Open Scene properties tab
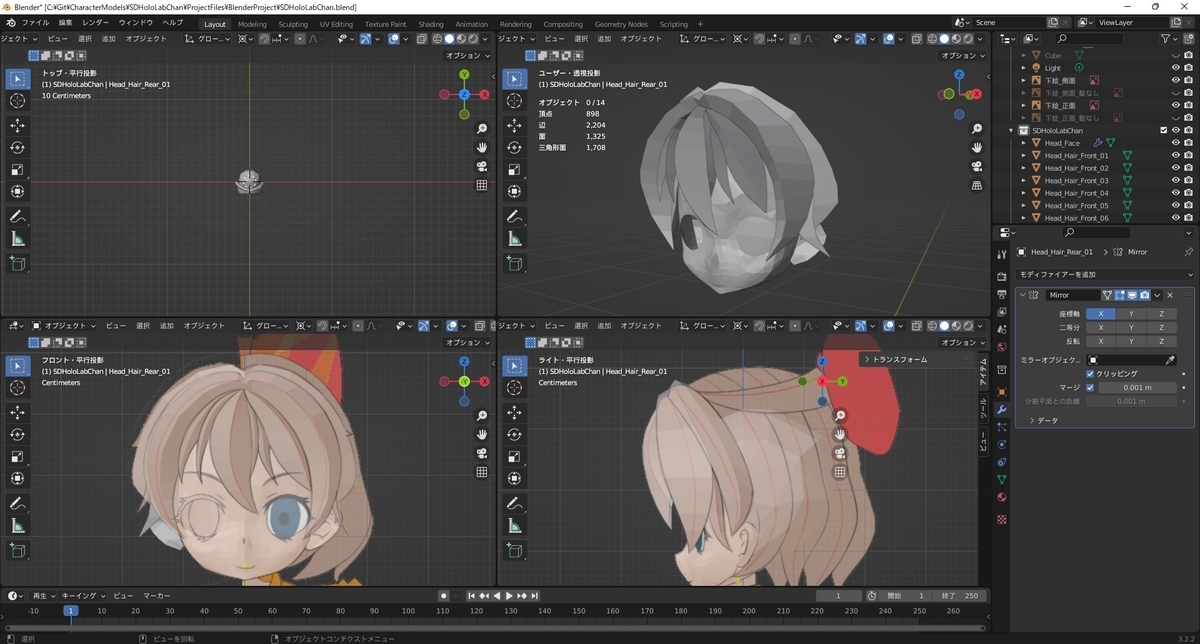The height and width of the screenshot is (644, 1200). pyautogui.click(x=1002, y=329)
